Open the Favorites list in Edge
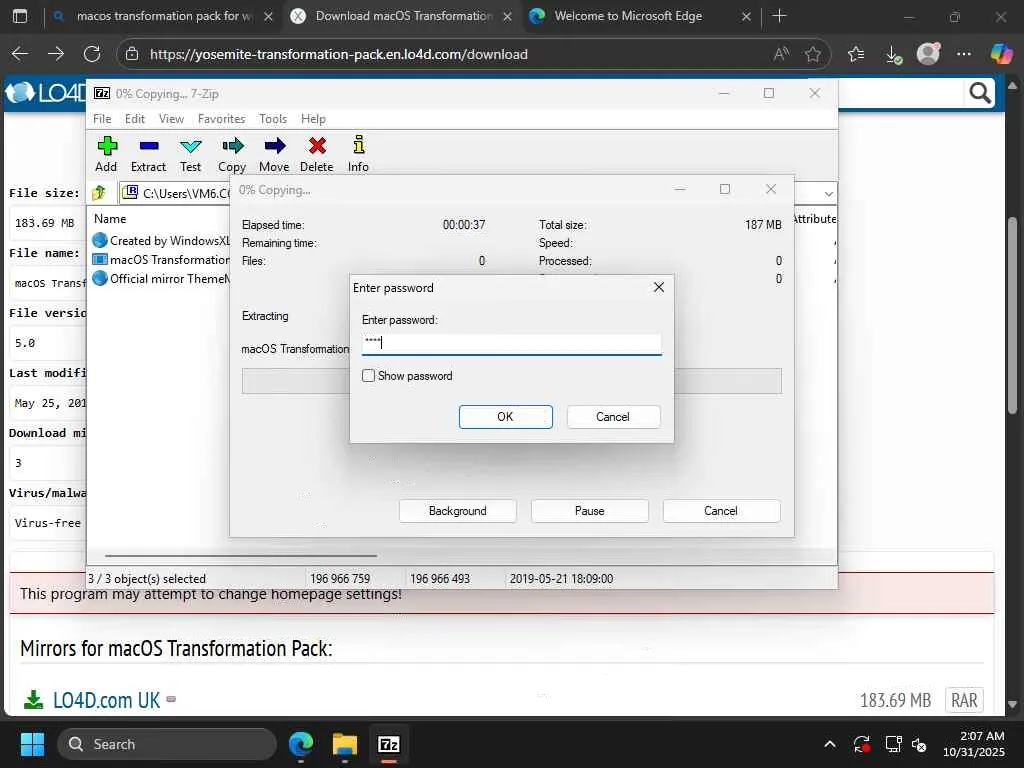This screenshot has width=1024, height=768. pyautogui.click(x=856, y=54)
